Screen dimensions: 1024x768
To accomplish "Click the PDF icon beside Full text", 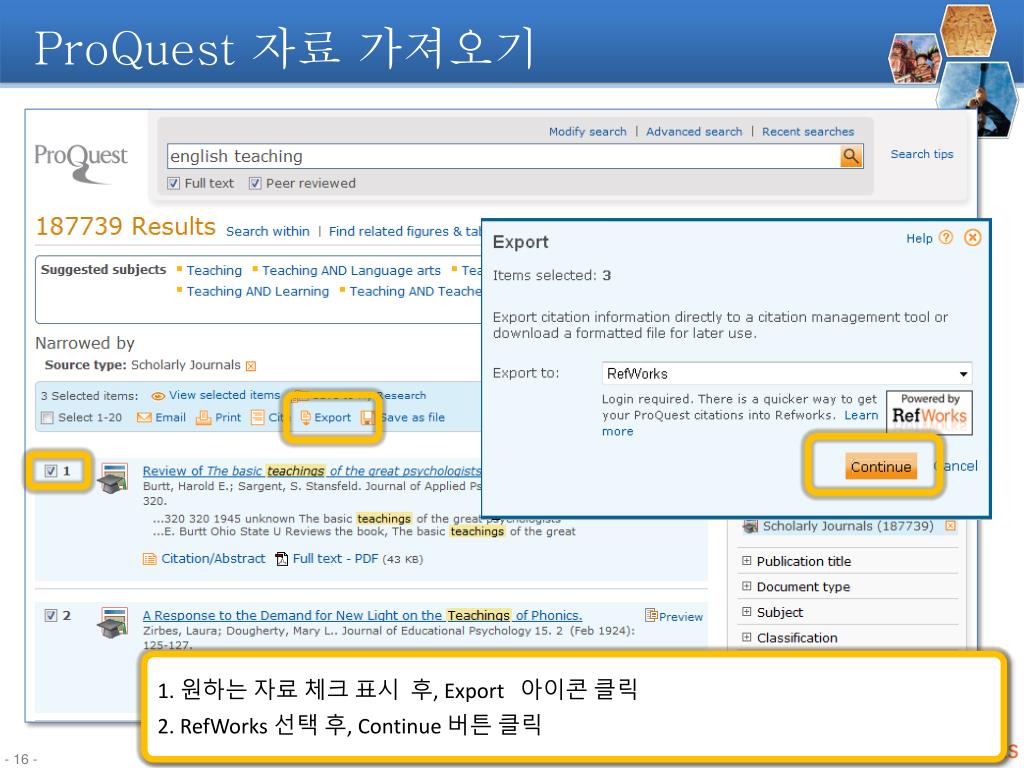I will coord(281,559).
